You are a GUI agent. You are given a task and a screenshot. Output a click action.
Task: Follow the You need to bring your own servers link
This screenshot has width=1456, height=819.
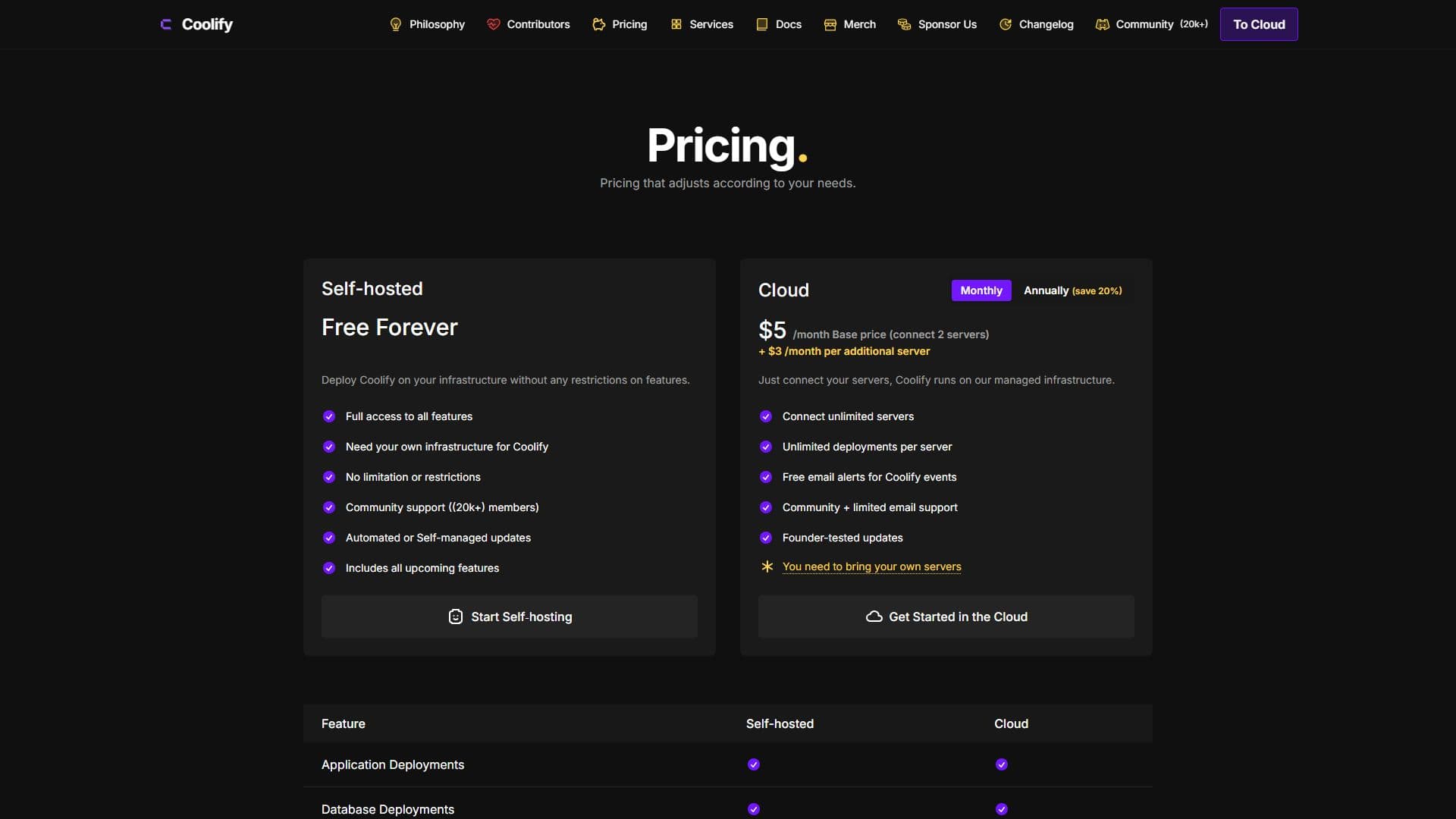coord(871,566)
